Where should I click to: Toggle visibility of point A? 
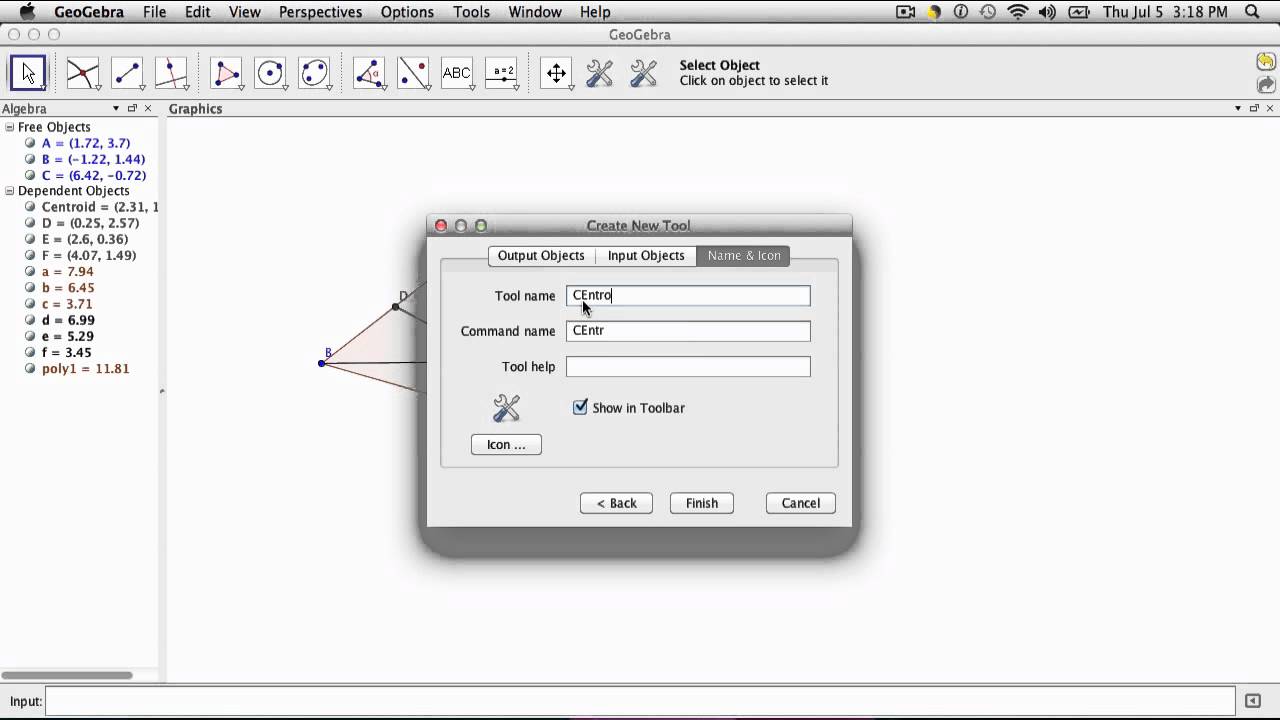(x=30, y=143)
